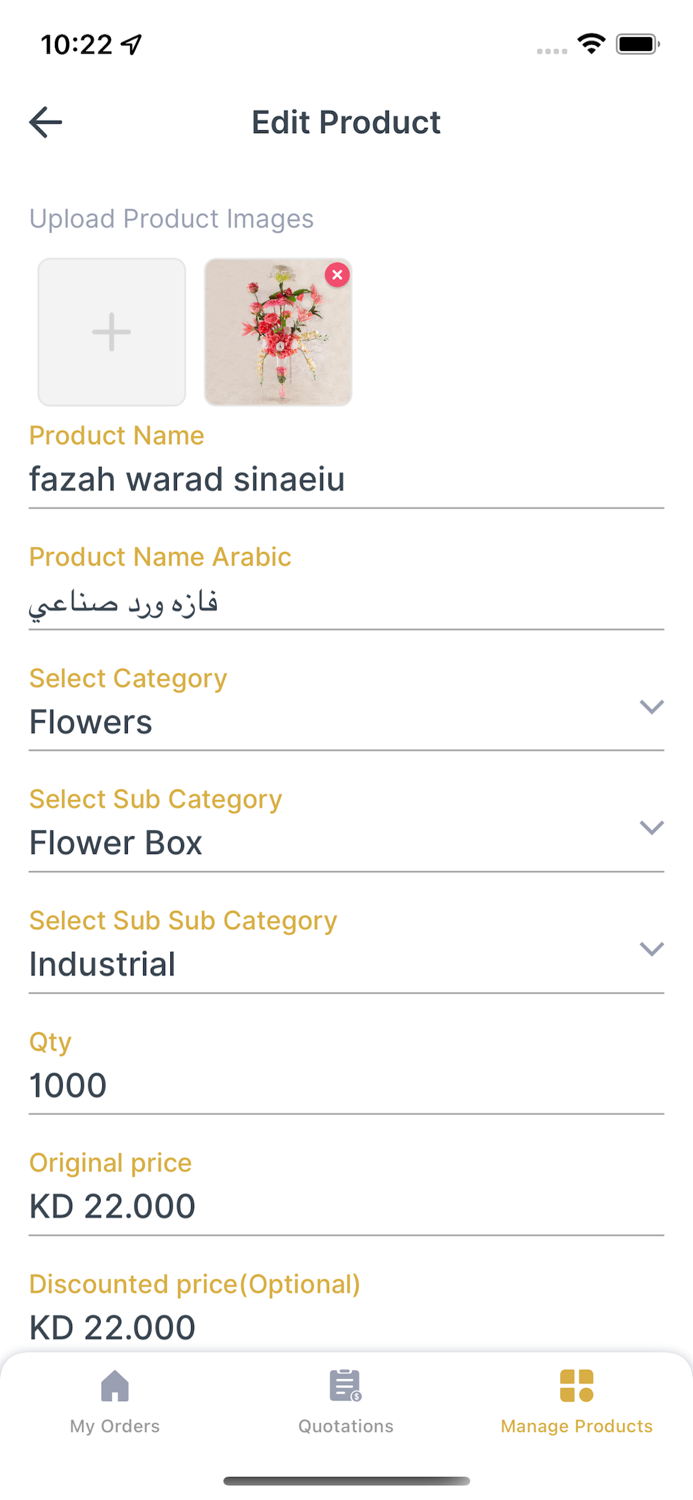Open the My Orders tab label
The image size is (693, 1500).
tap(115, 1426)
